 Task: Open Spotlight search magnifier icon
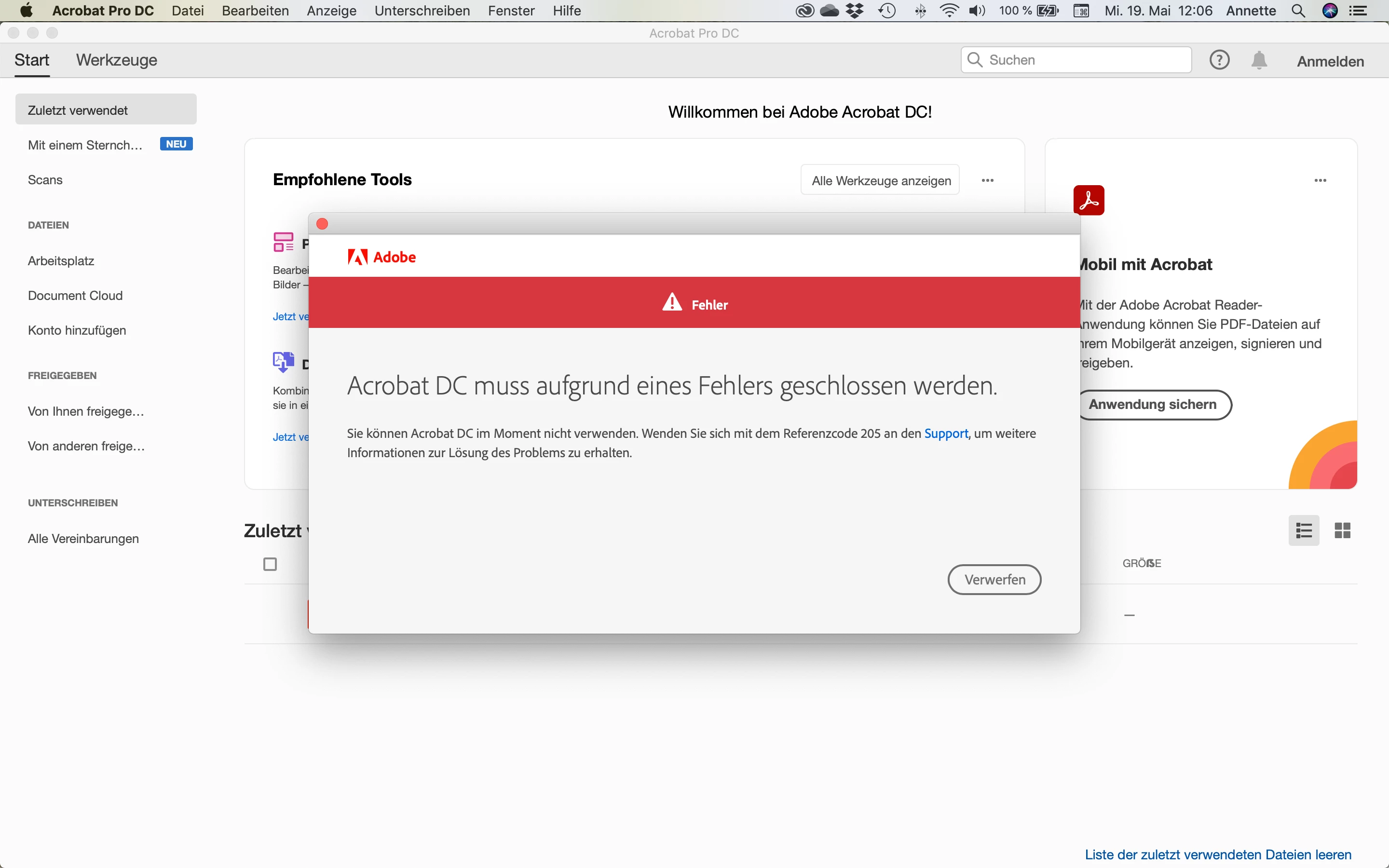(1298, 10)
